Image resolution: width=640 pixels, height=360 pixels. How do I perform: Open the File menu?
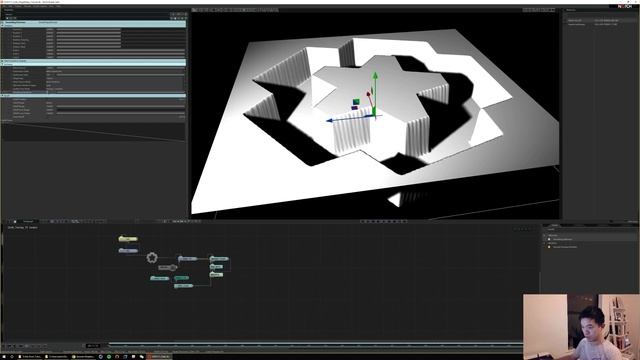(4, 6)
